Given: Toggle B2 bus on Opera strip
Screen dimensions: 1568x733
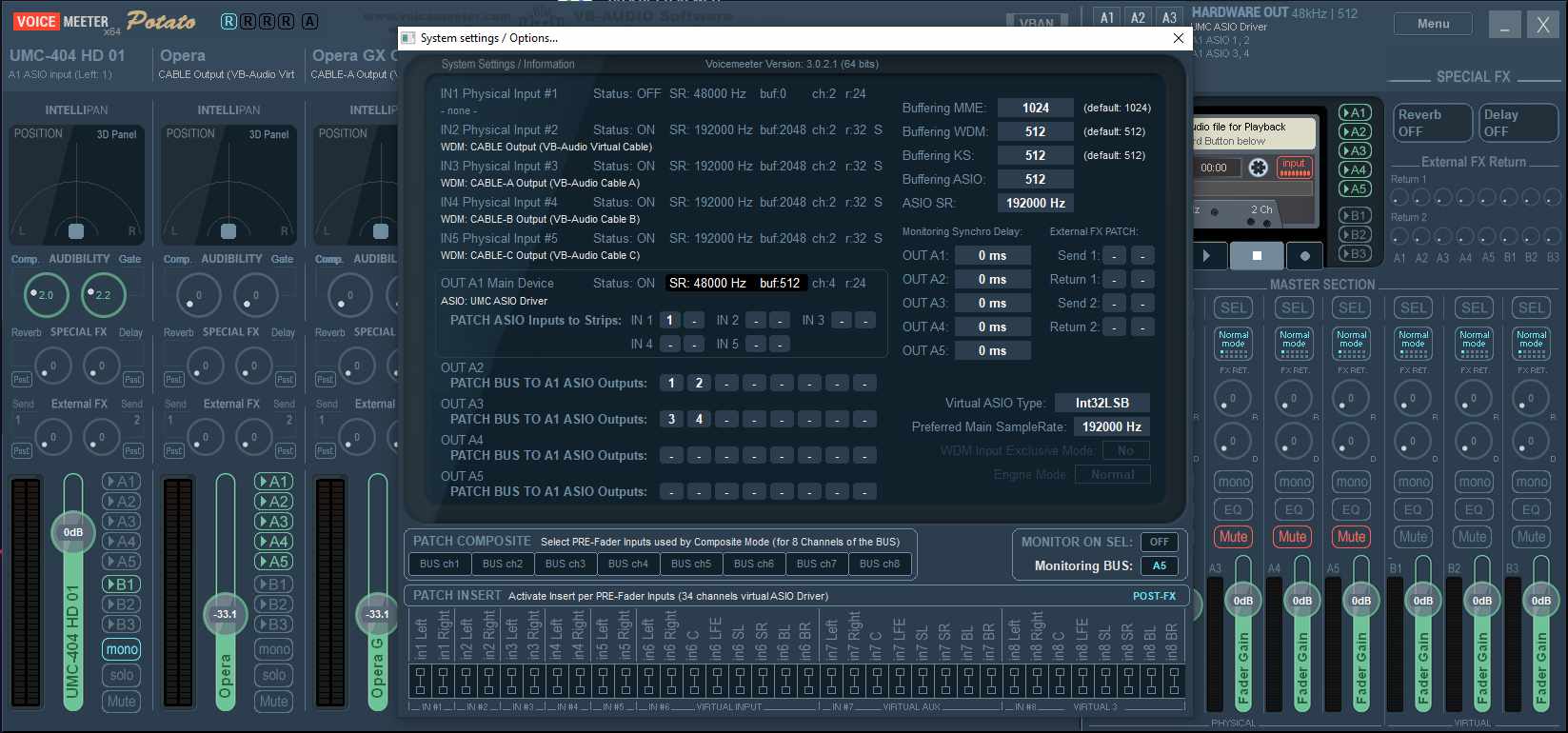Looking at the screenshot, I should point(273,604).
